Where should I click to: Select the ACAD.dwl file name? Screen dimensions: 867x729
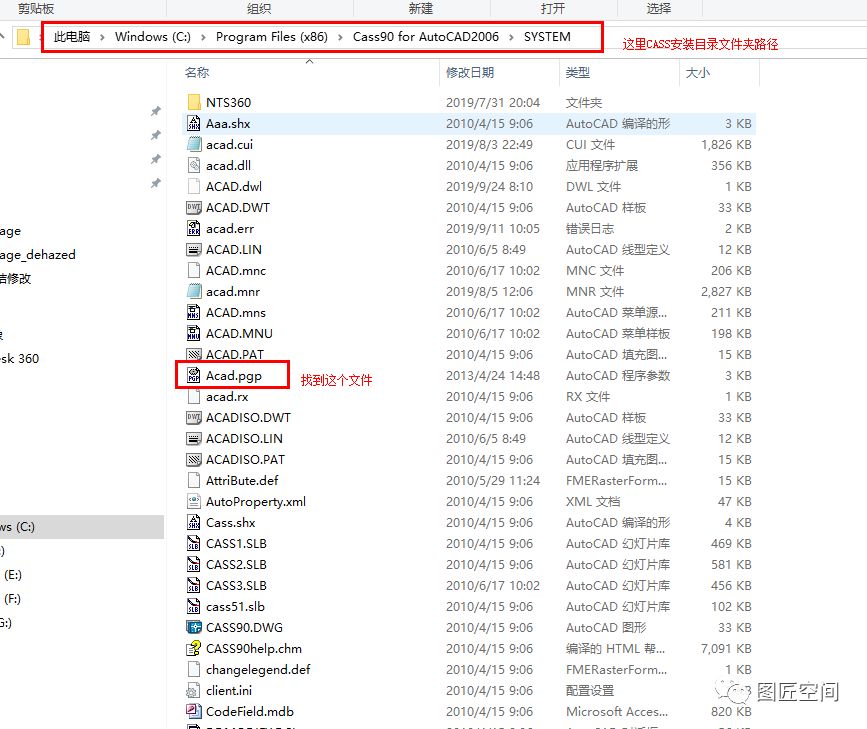click(234, 186)
